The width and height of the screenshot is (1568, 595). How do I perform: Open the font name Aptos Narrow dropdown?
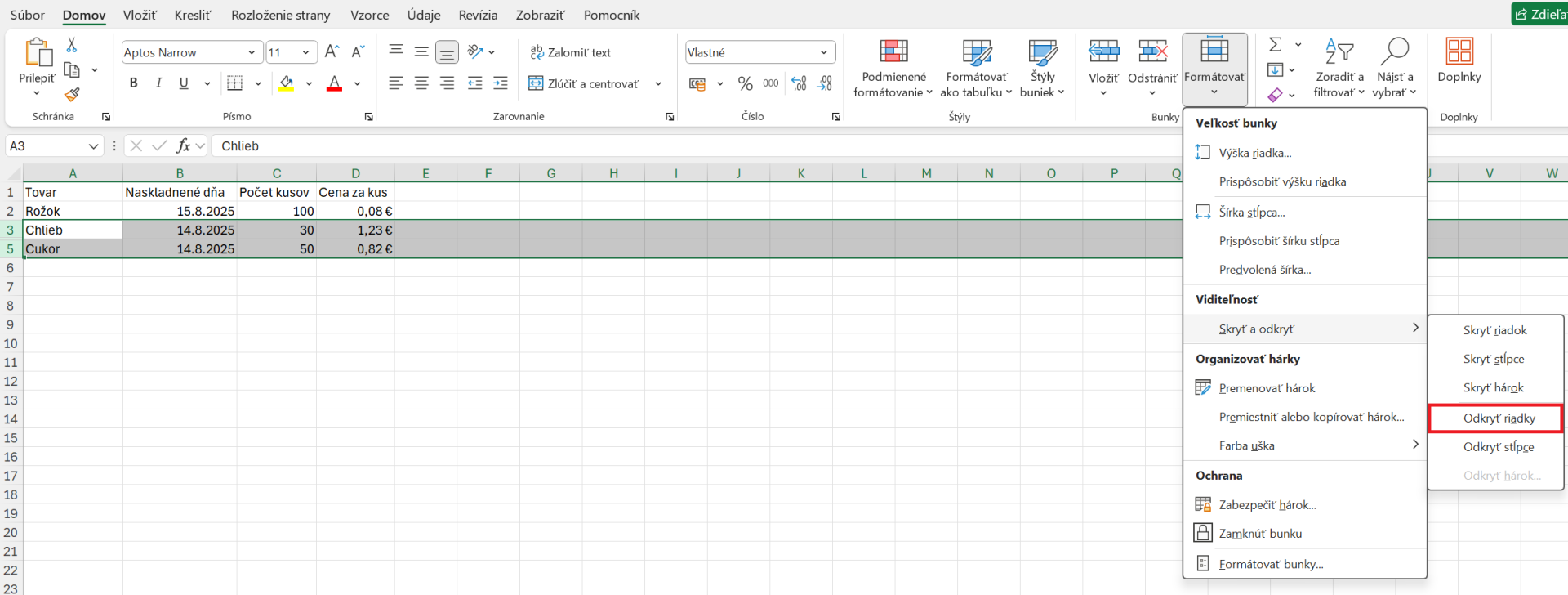[x=252, y=52]
